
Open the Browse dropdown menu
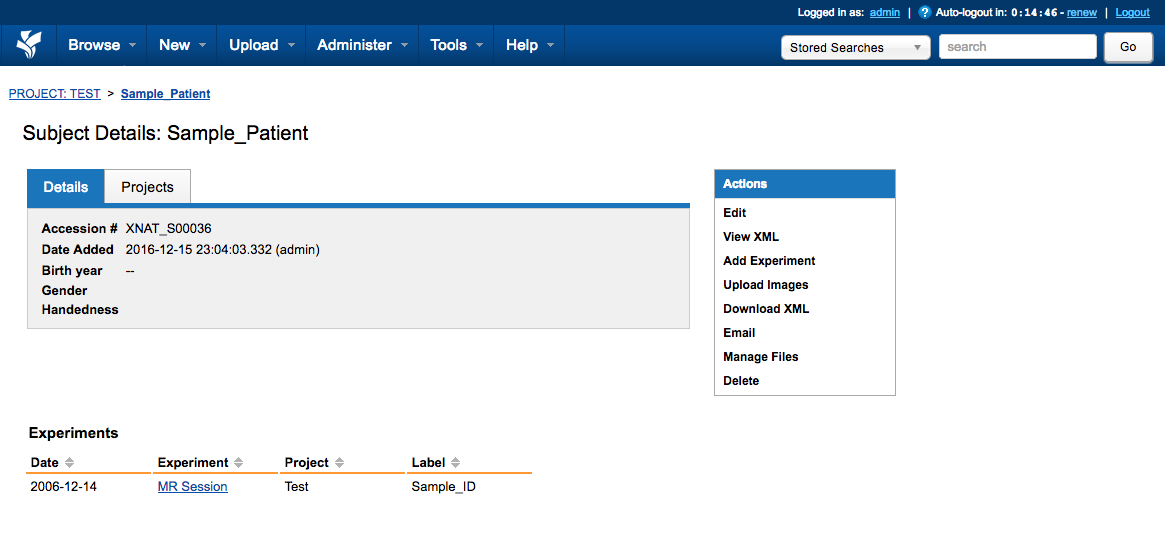tap(102, 45)
